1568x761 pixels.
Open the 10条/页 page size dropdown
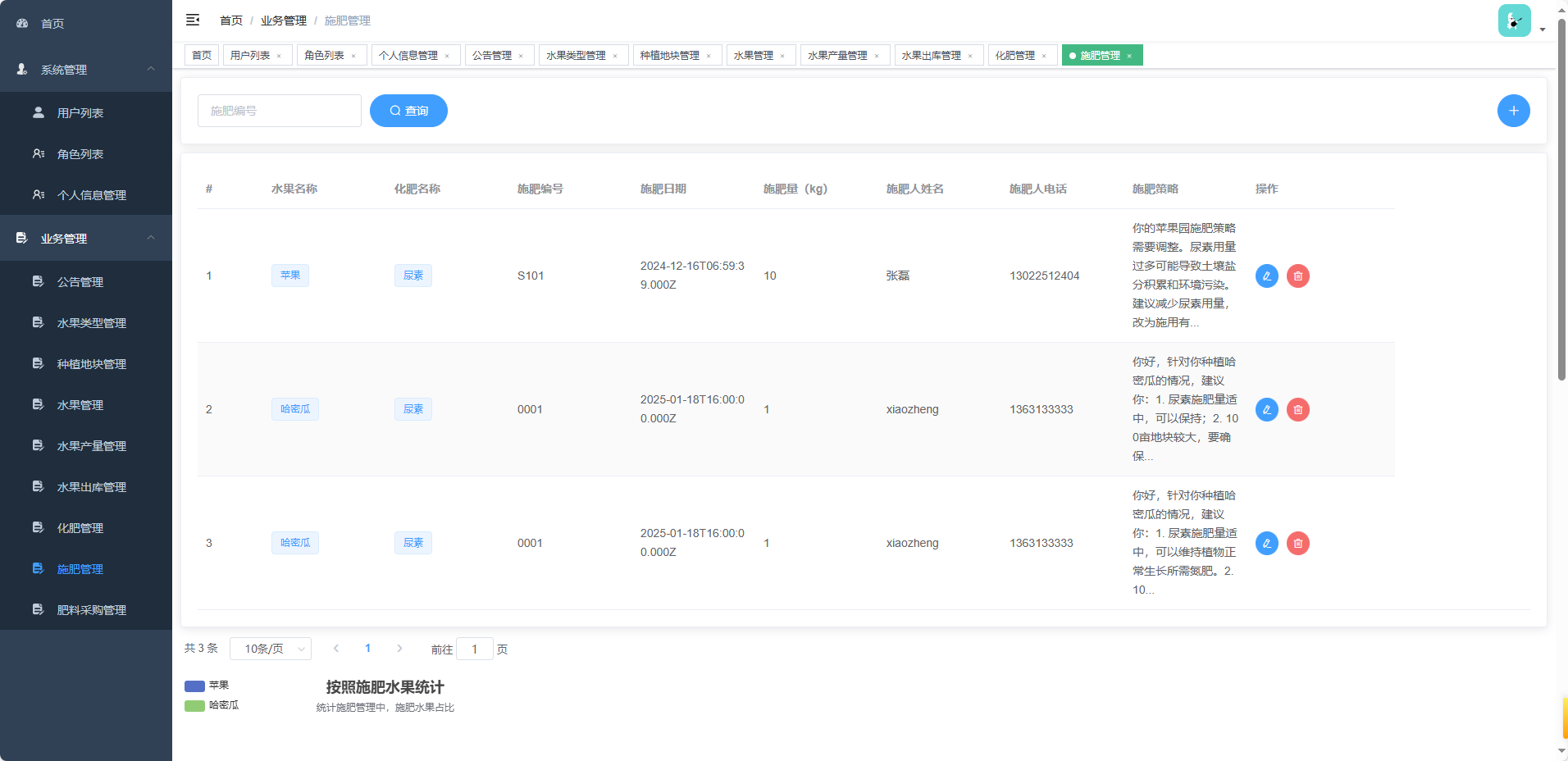click(270, 648)
